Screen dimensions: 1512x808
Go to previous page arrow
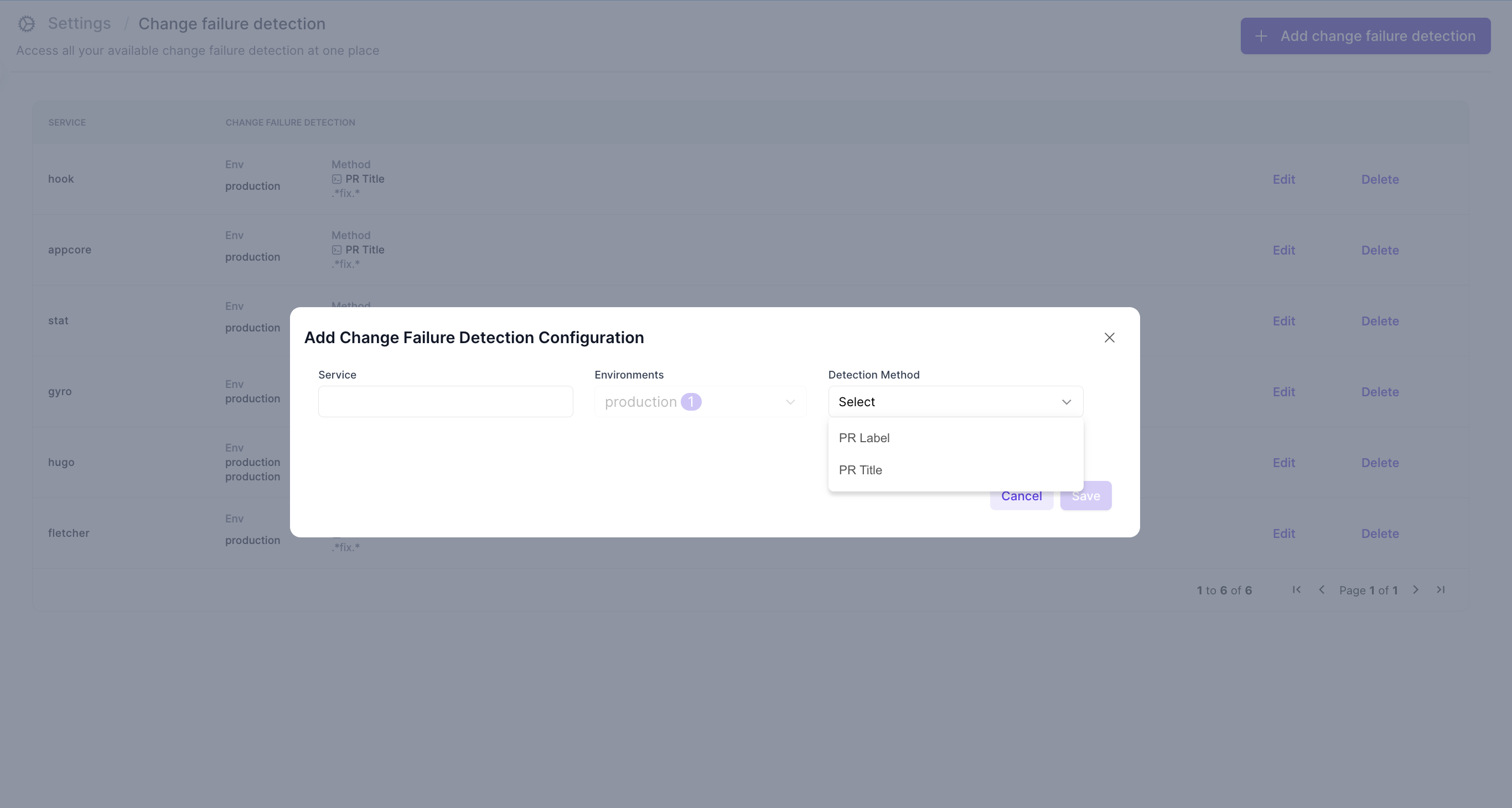[1321, 590]
